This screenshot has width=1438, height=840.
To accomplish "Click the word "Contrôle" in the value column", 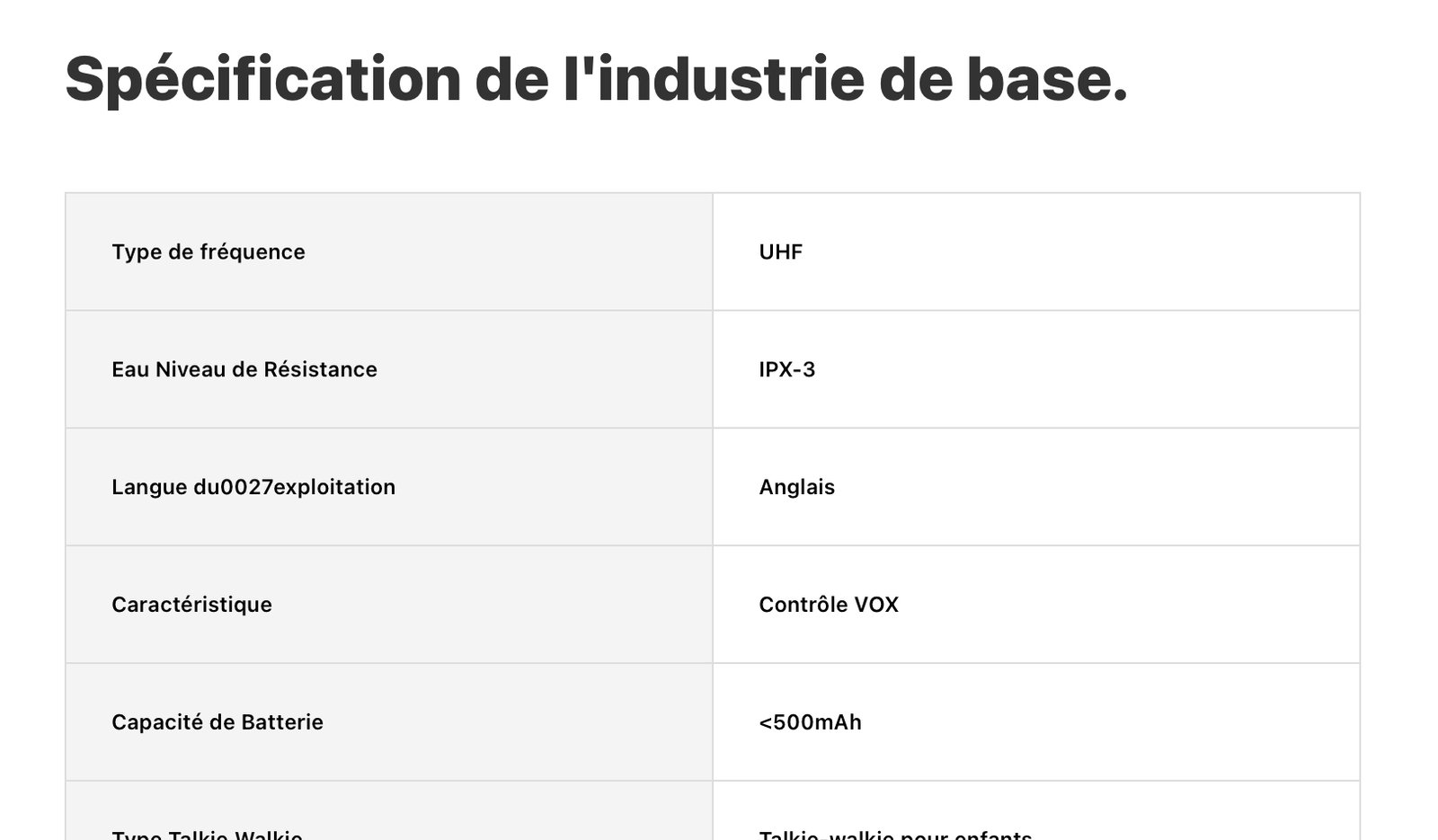I will (803, 605).
